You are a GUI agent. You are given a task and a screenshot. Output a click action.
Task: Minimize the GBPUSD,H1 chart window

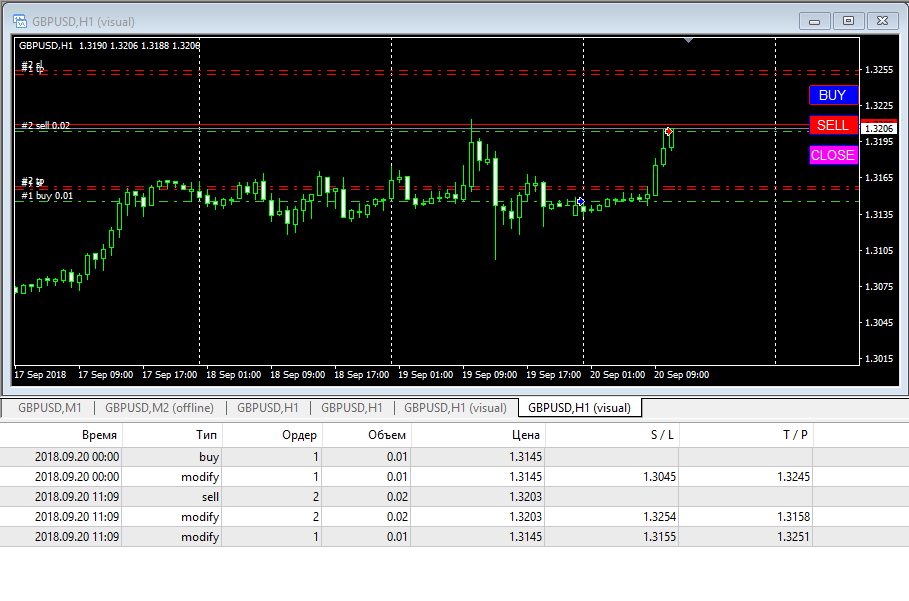(817, 20)
